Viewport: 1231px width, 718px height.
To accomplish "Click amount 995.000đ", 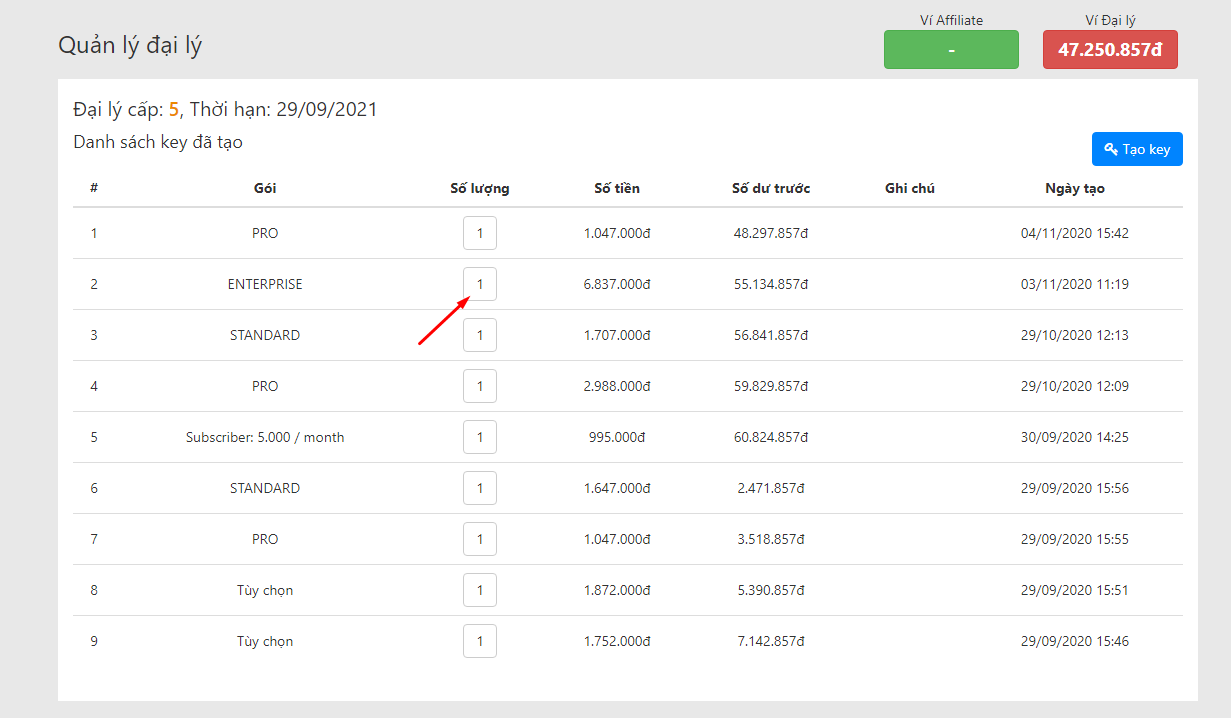I will pos(617,437).
